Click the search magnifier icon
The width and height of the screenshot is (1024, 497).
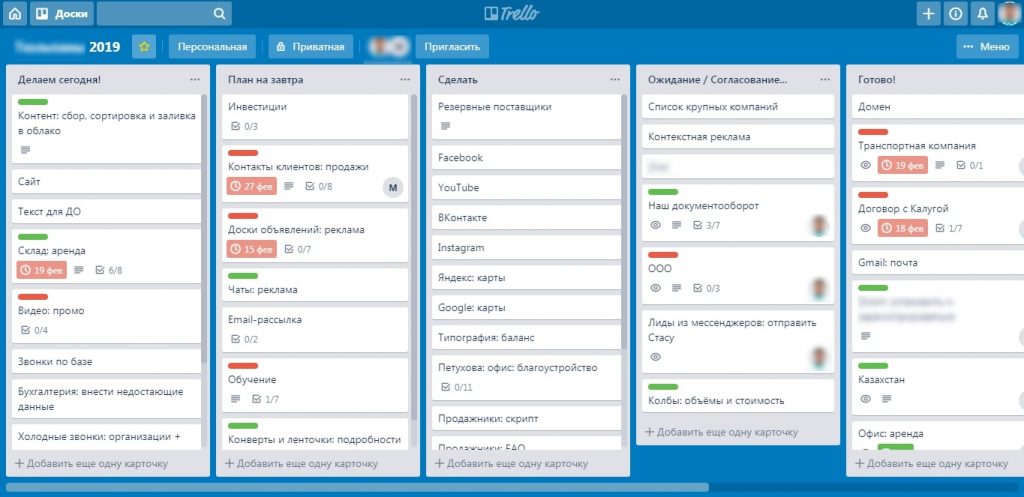(x=219, y=13)
